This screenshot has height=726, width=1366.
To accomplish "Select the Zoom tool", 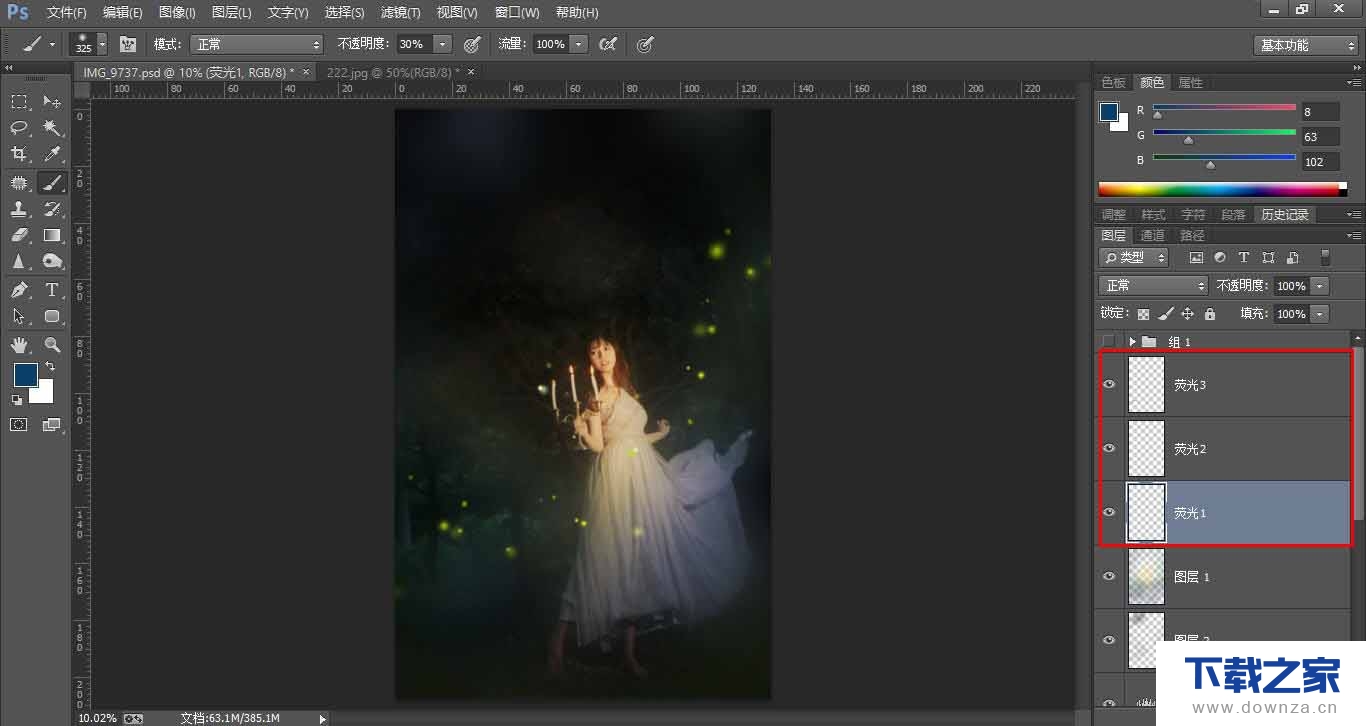I will coord(52,345).
